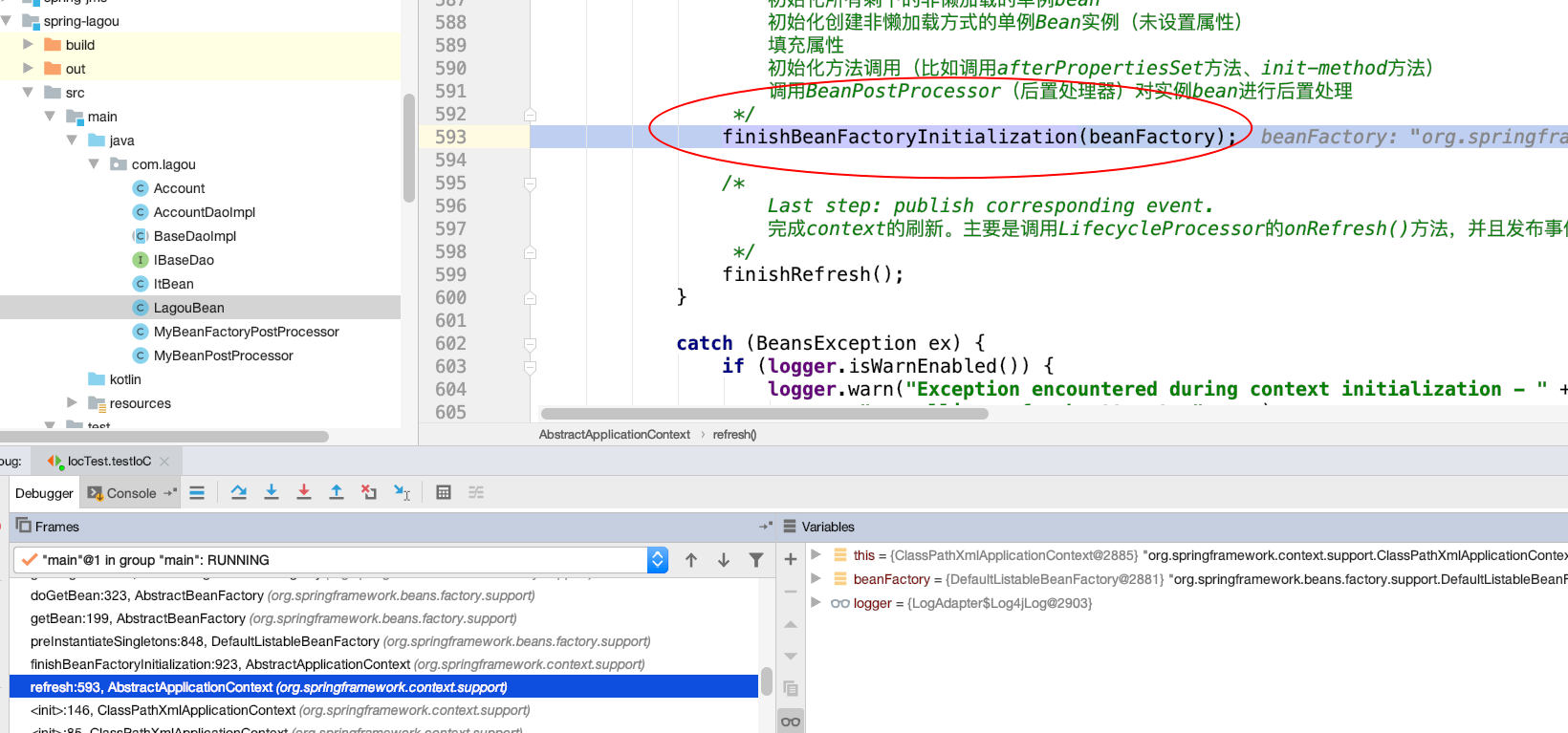The image size is (1568, 733).
Task: Click the previous frame up arrow
Action: 691,560
